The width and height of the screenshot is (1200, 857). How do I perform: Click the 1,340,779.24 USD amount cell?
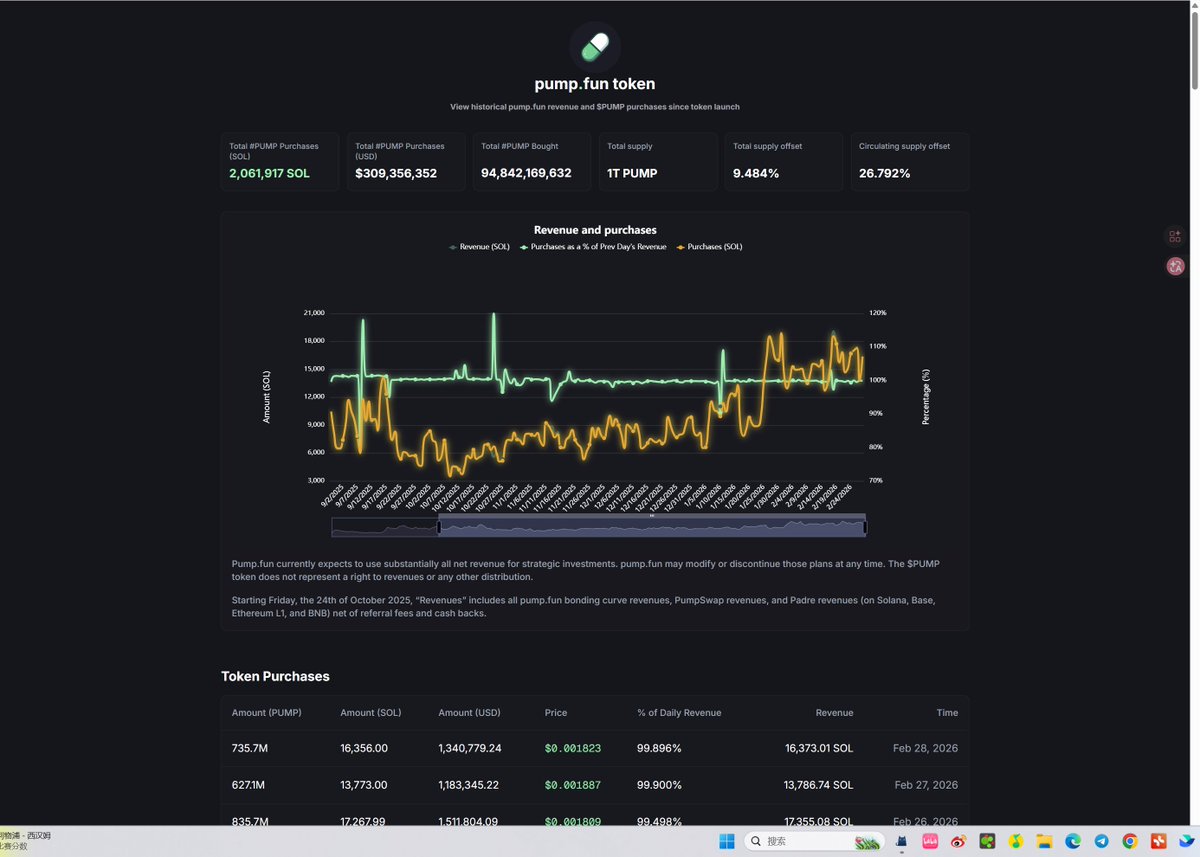point(470,748)
